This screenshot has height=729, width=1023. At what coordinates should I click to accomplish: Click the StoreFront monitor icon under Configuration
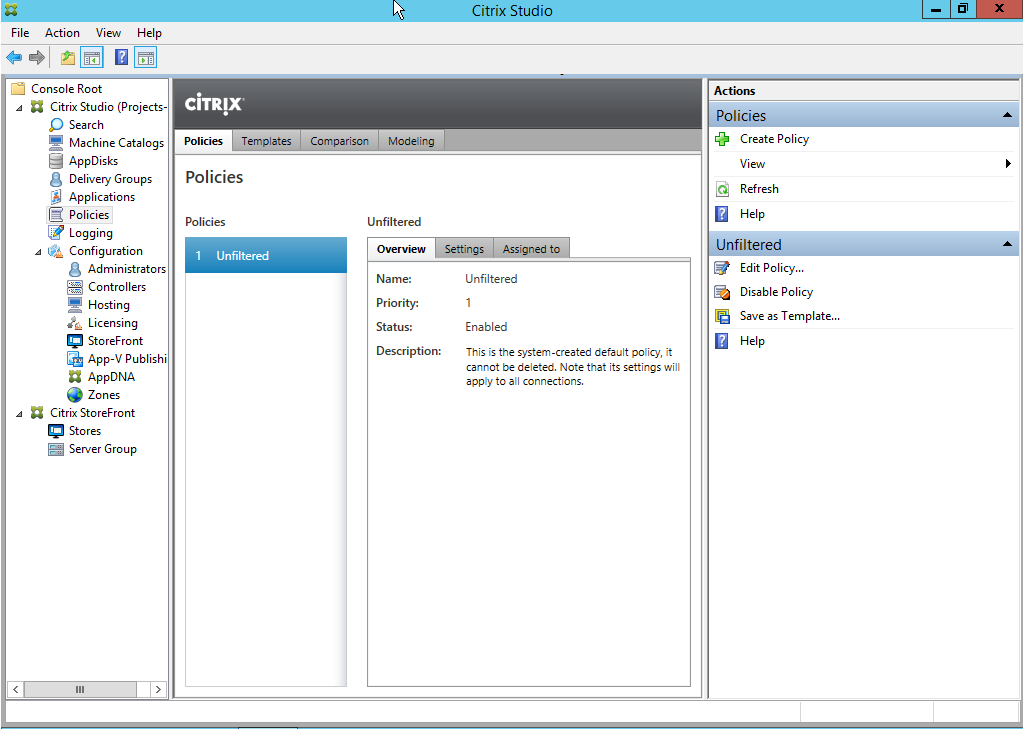coord(75,341)
